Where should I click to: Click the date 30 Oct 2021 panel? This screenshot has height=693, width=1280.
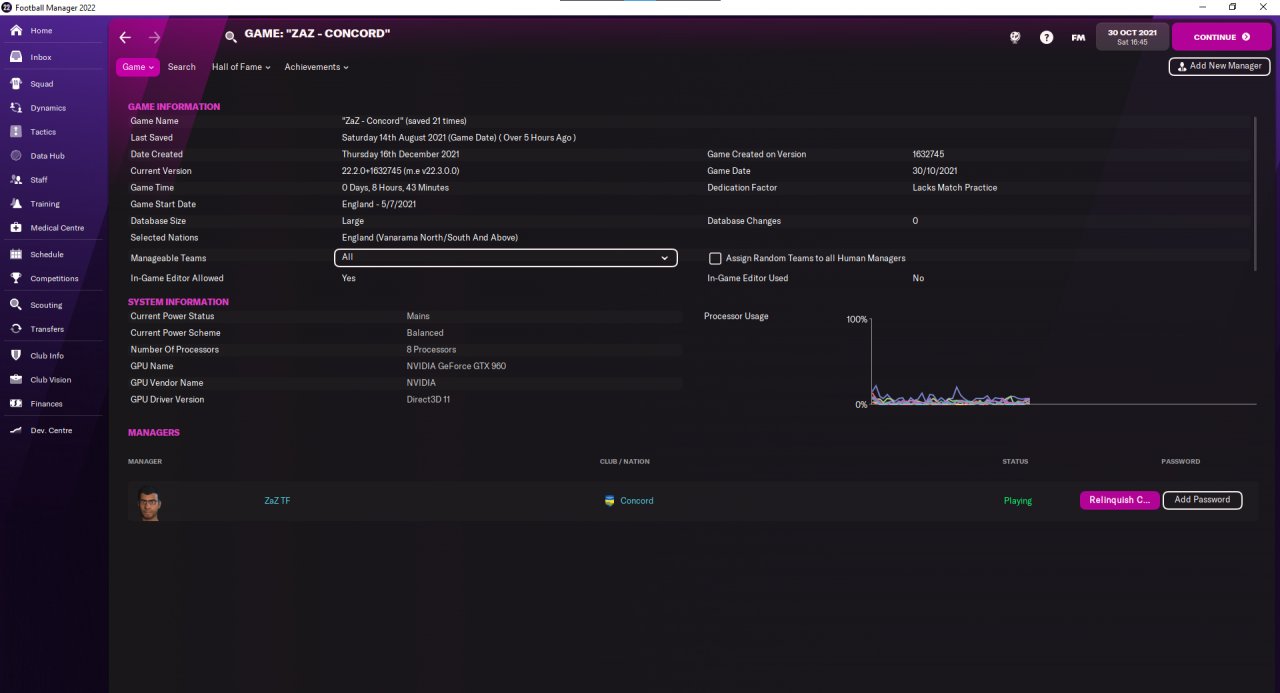(x=1132, y=37)
